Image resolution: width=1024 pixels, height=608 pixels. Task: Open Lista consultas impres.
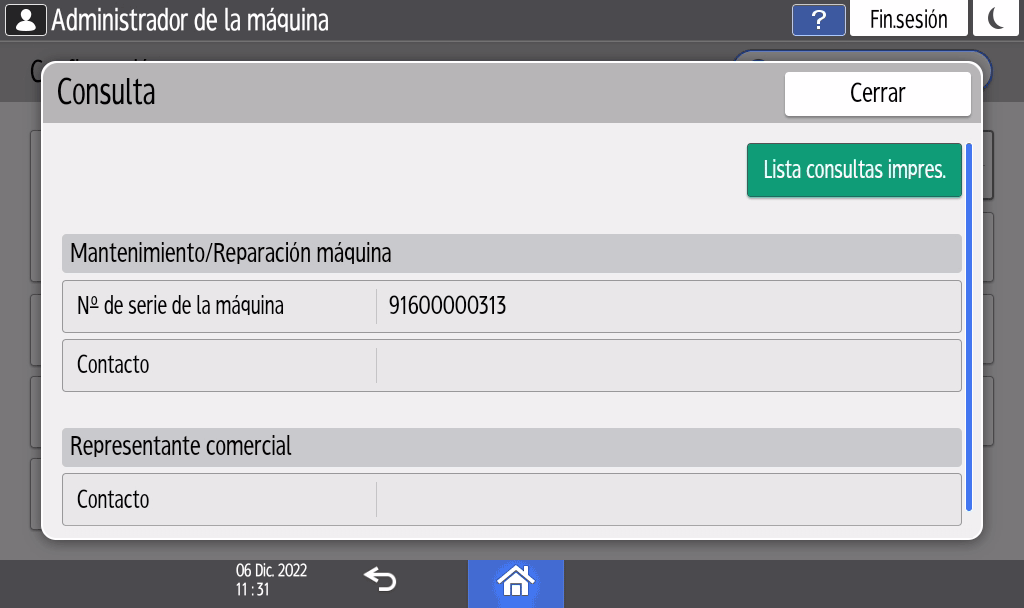coord(854,170)
